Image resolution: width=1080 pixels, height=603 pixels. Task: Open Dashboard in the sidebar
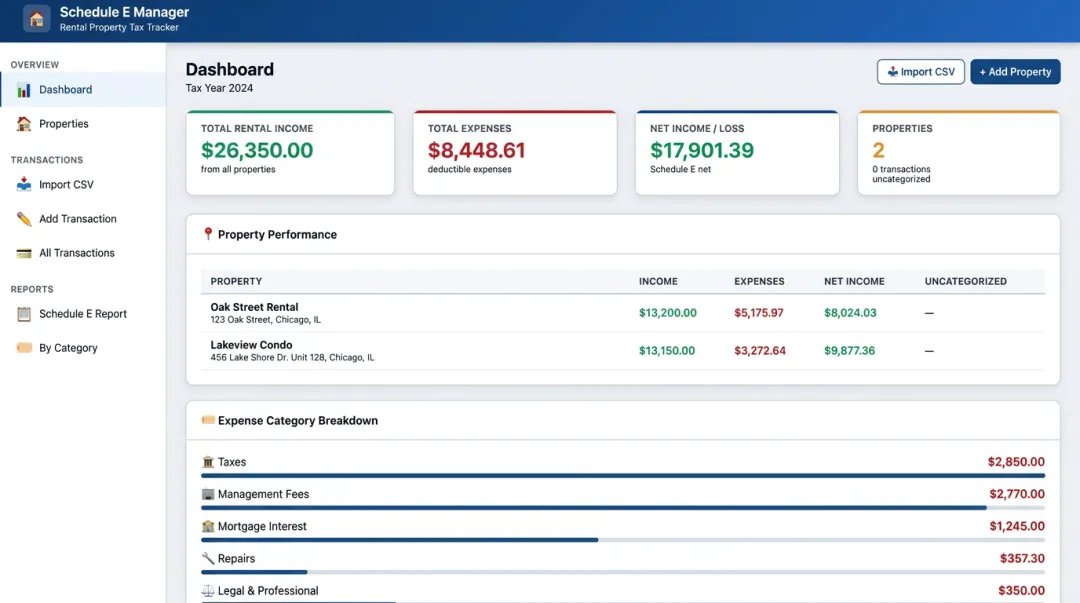83,90
